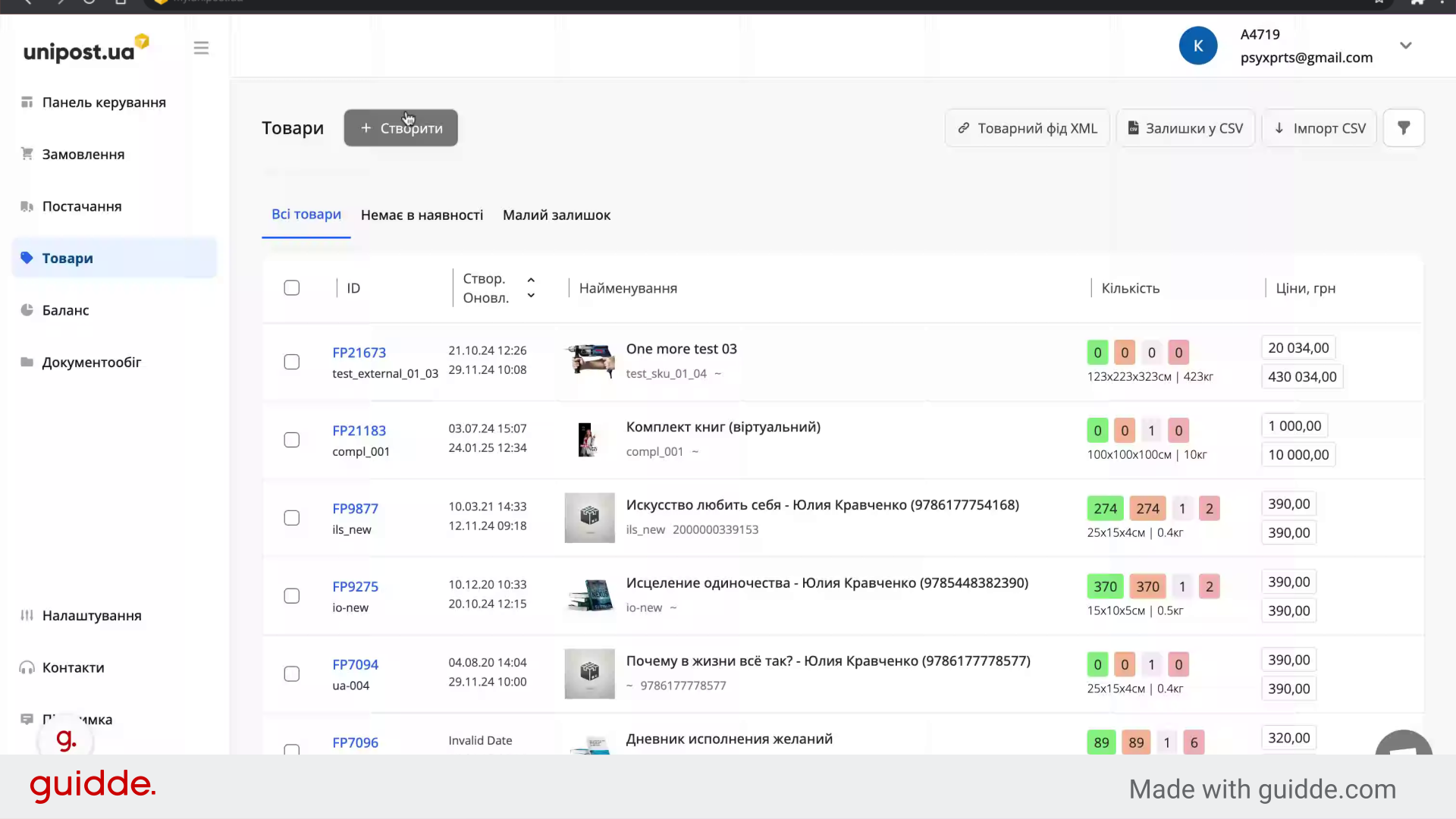Click the user avatar K
Screen dimensions: 1456x819
point(1198,45)
